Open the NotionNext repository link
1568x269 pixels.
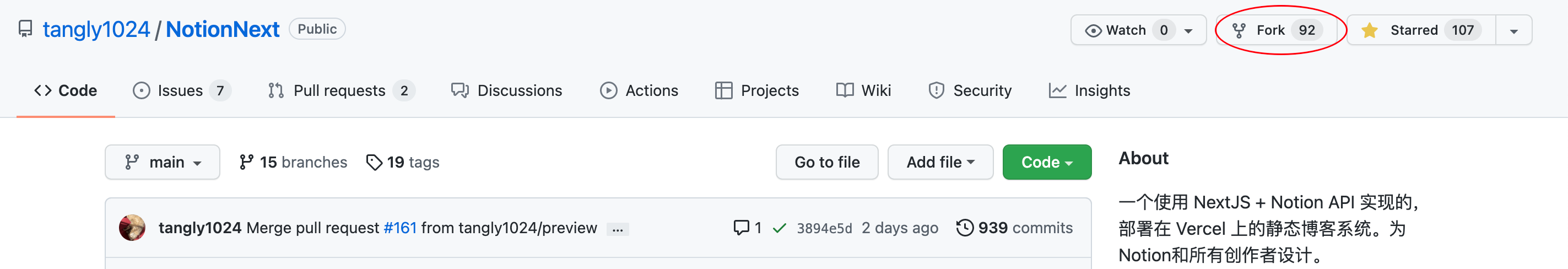click(x=222, y=29)
